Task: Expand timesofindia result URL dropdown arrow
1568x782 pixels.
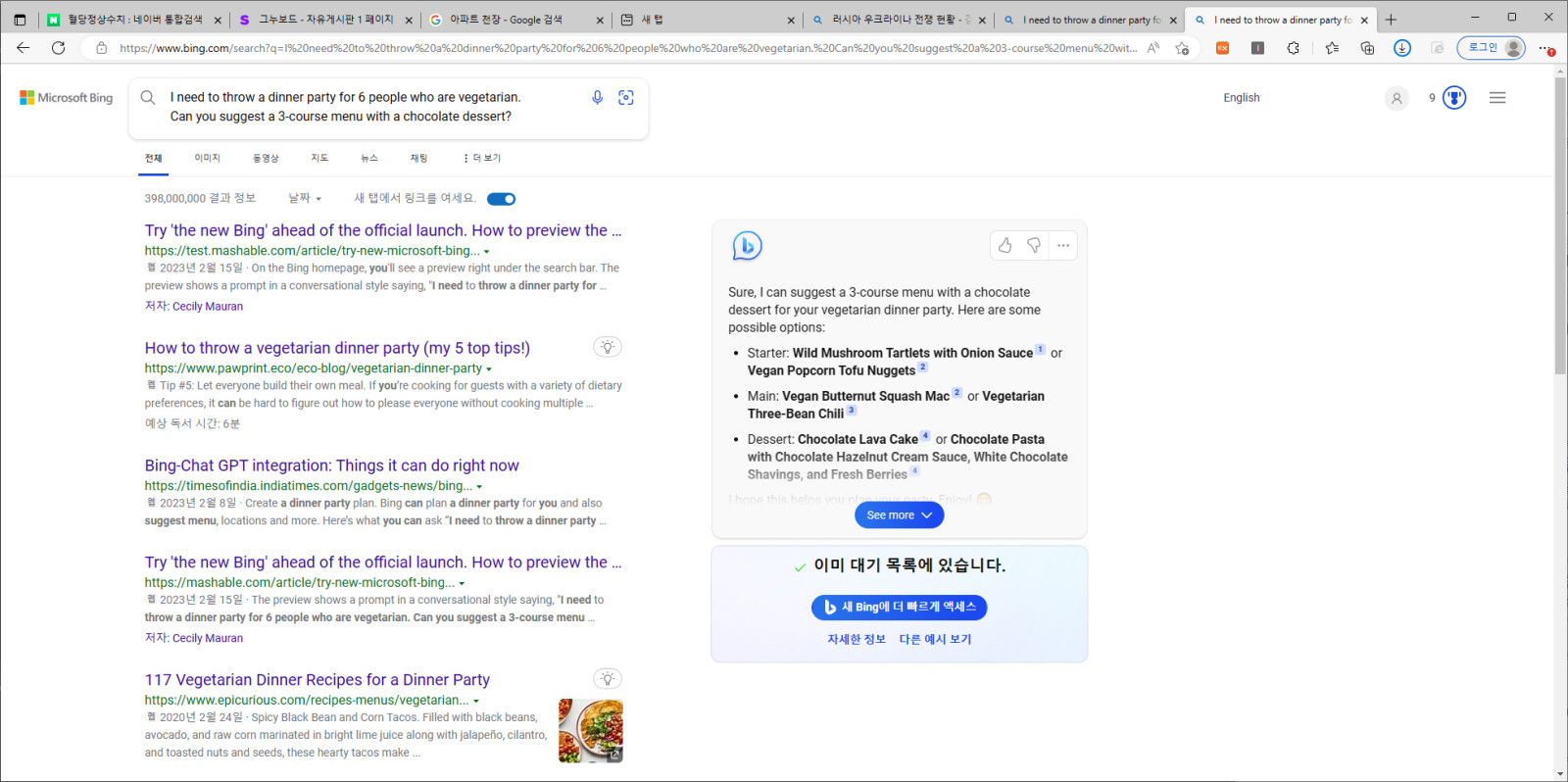Action: coord(479,487)
